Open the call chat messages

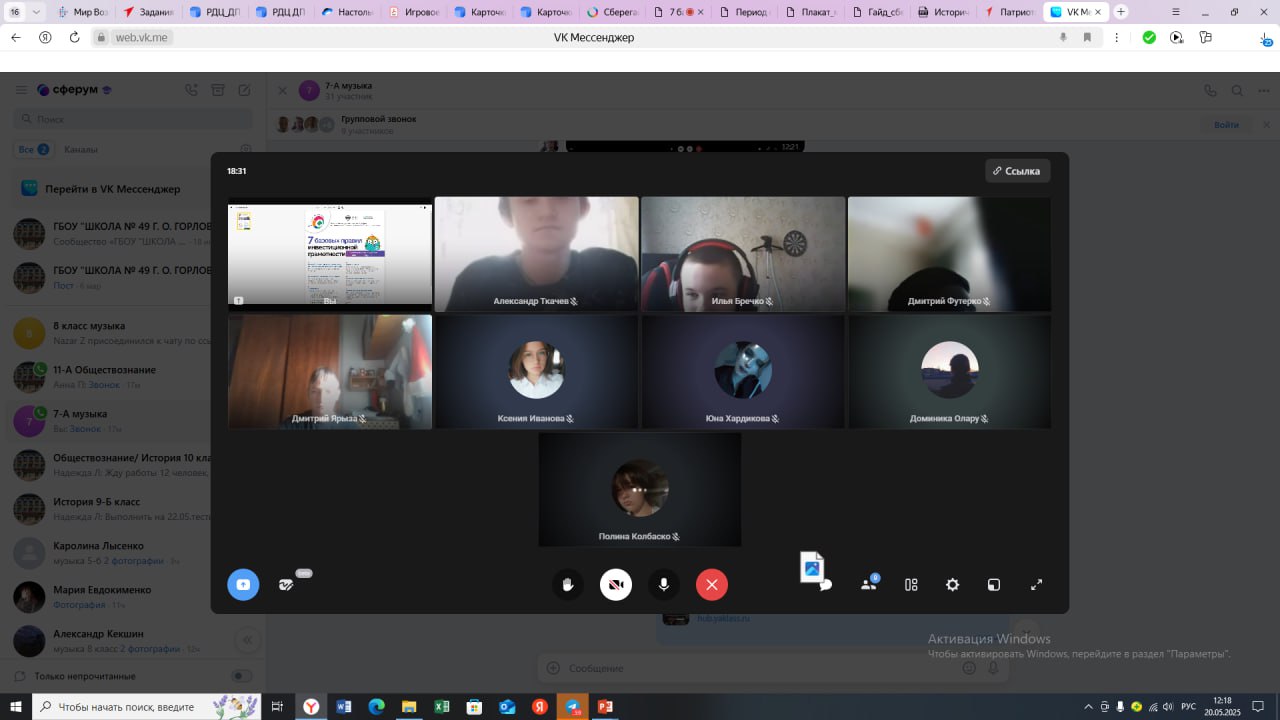(826, 585)
